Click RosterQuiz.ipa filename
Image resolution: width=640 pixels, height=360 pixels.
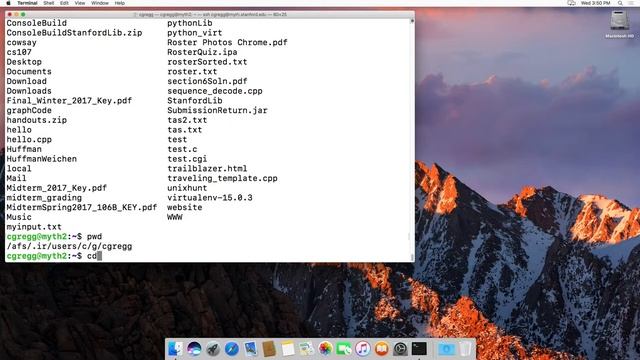coord(202,52)
